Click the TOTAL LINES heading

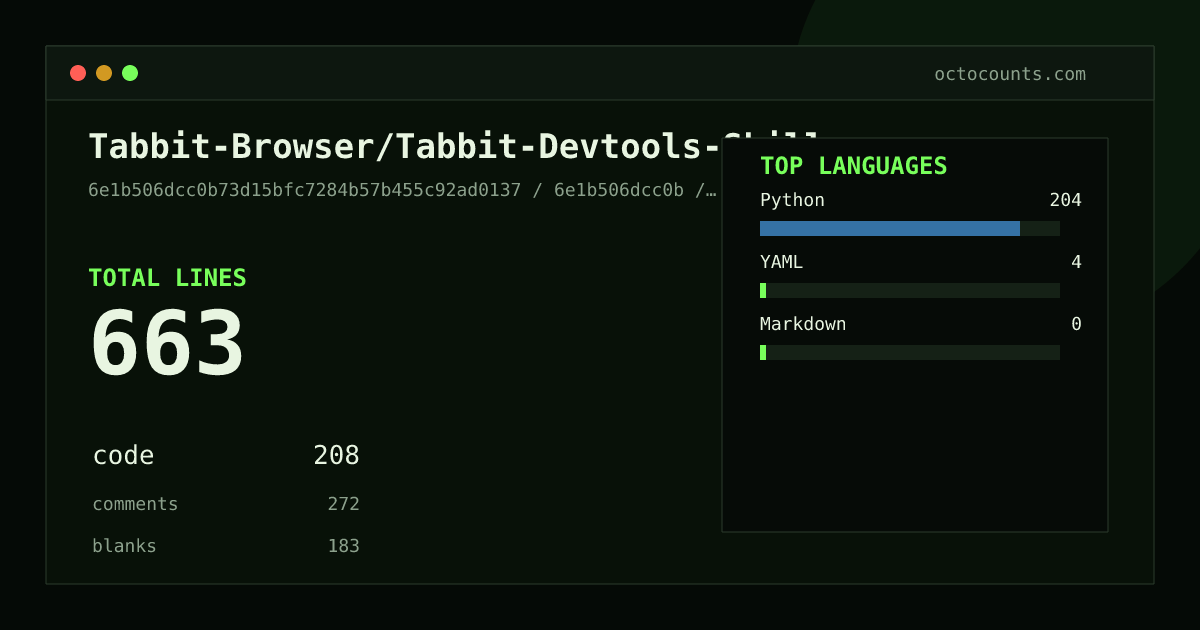coord(167,278)
